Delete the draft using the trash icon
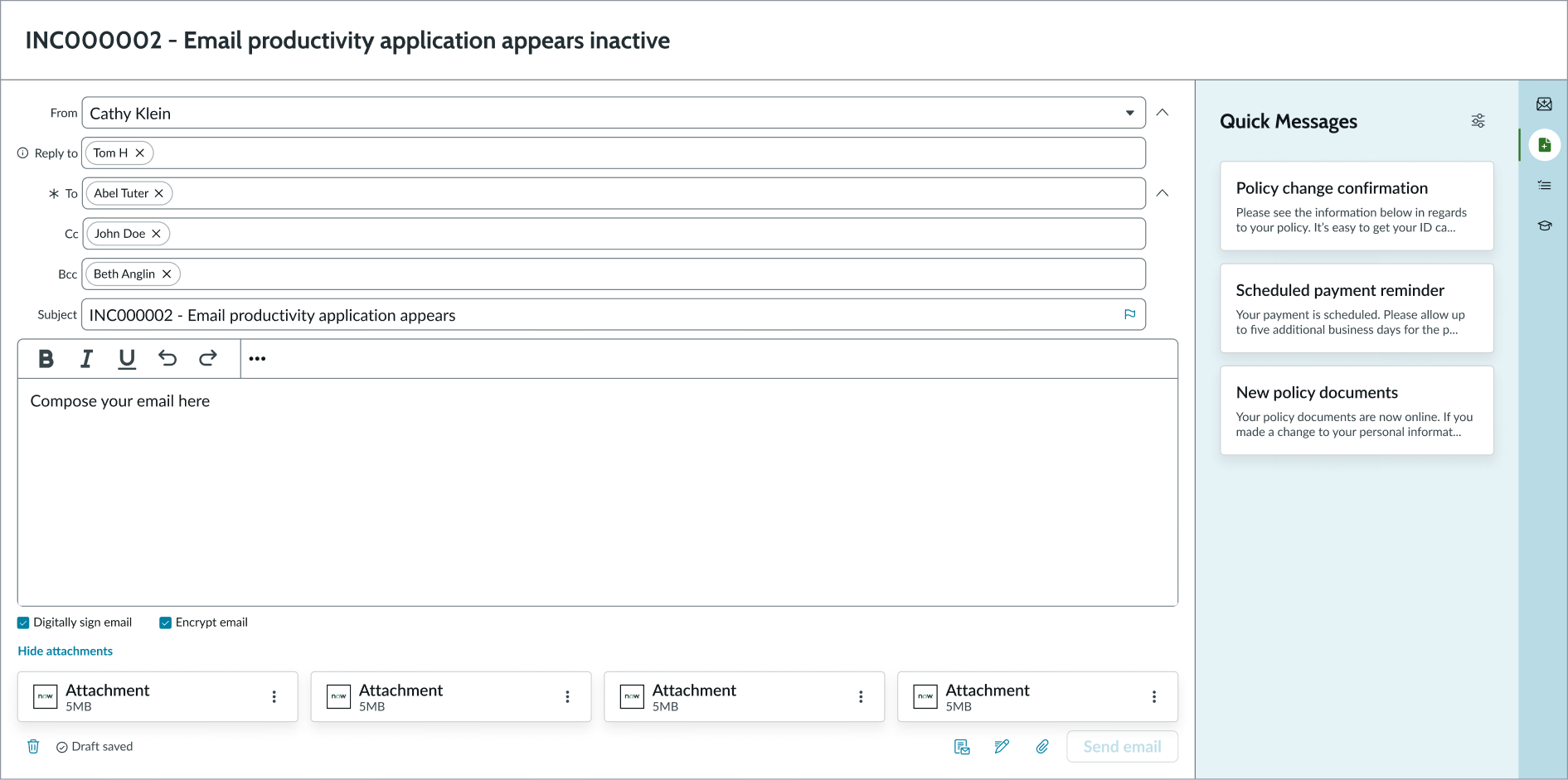This screenshot has height=780, width=1568. pos(32,746)
